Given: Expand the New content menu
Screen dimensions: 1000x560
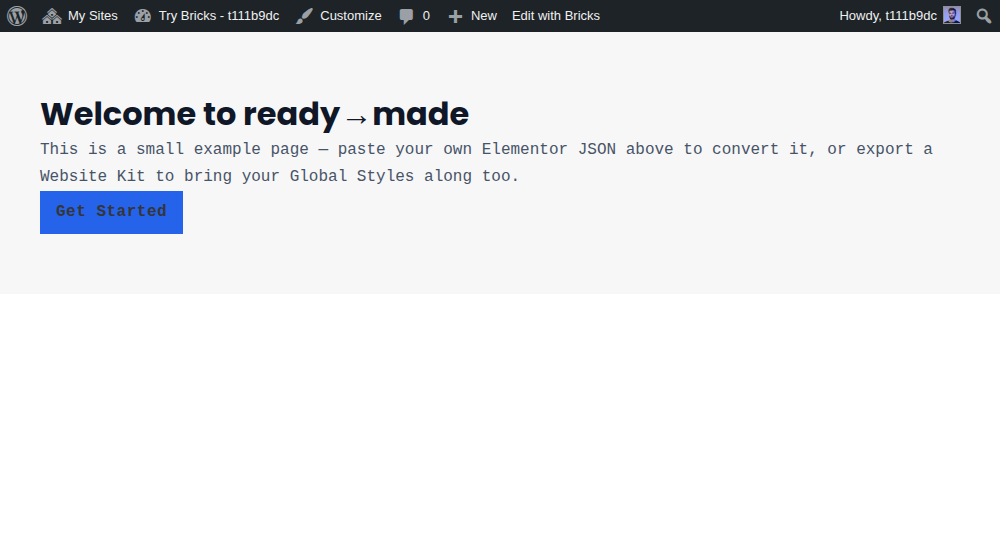Looking at the screenshot, I should [x=473, y=16].
